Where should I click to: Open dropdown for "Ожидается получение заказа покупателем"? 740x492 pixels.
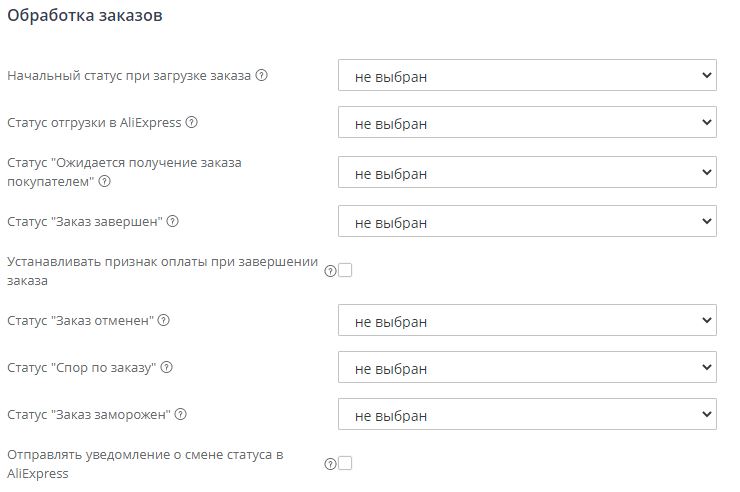point(527,172)
